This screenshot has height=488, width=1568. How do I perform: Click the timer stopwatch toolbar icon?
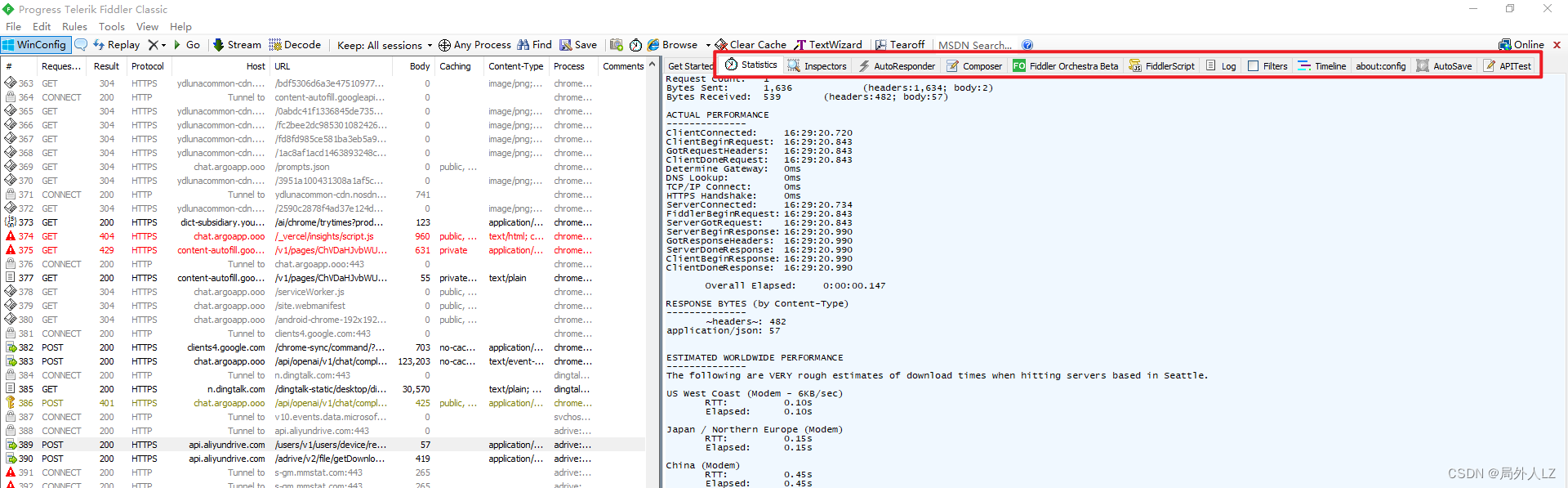pos(635,45)
